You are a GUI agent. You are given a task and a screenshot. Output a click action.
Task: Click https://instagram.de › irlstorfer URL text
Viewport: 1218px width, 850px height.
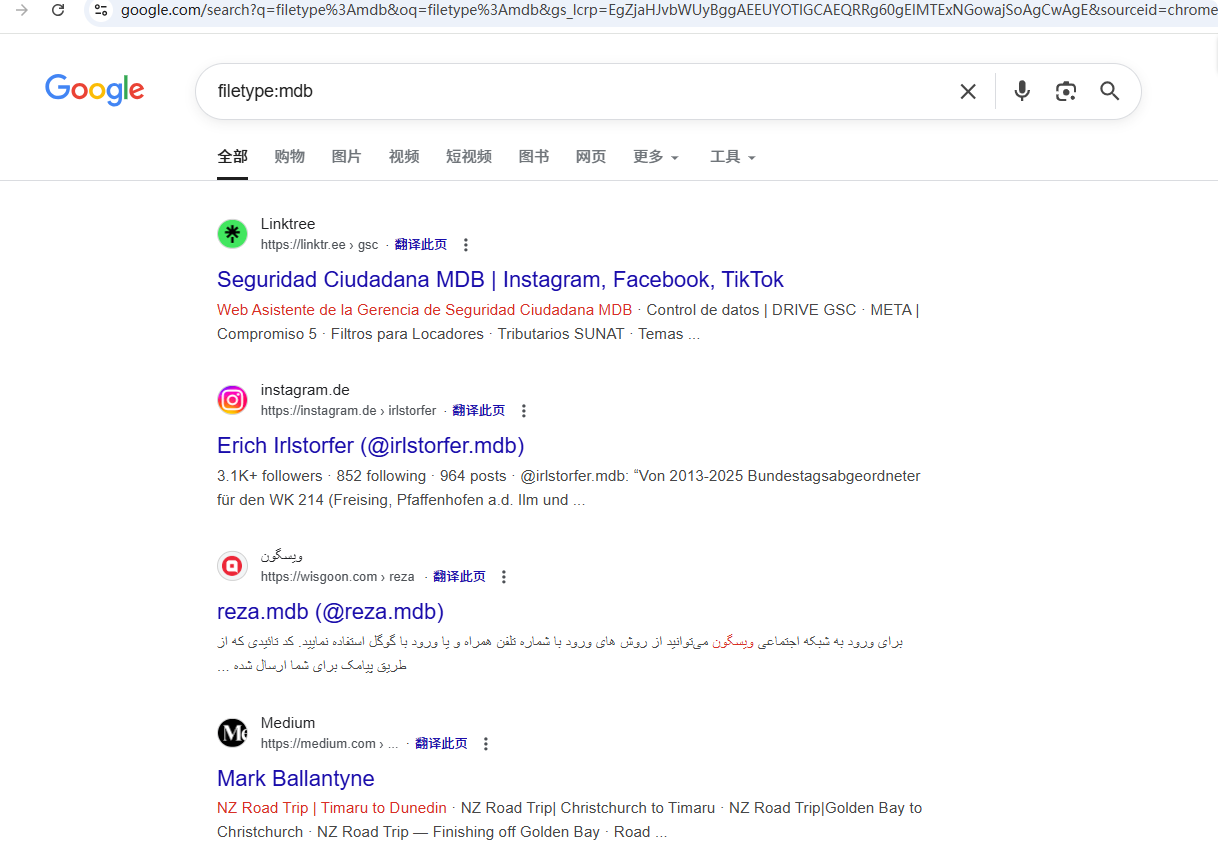[x=349, y=411]
